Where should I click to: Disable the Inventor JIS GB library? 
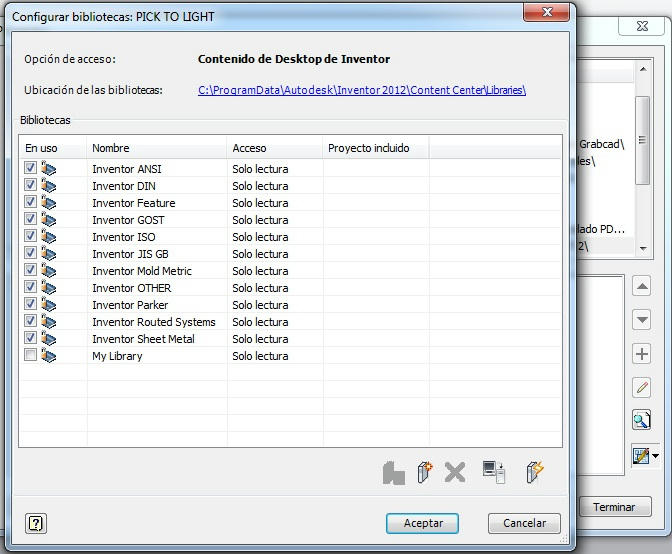point(30,252)
